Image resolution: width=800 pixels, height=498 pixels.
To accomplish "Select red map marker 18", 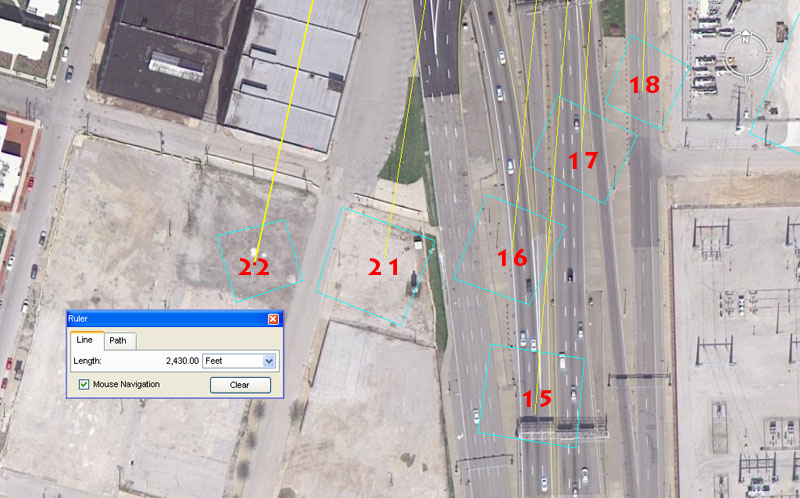I will point(645,85).
